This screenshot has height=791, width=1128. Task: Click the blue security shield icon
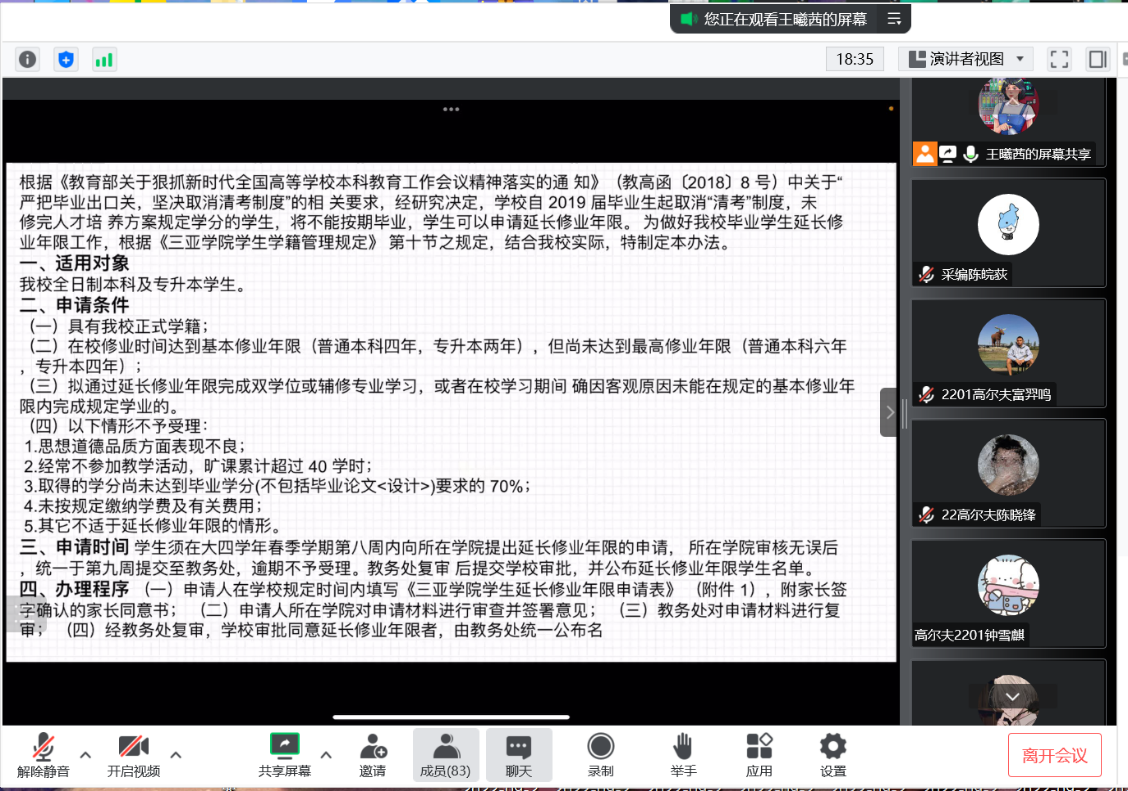(66, 59)
